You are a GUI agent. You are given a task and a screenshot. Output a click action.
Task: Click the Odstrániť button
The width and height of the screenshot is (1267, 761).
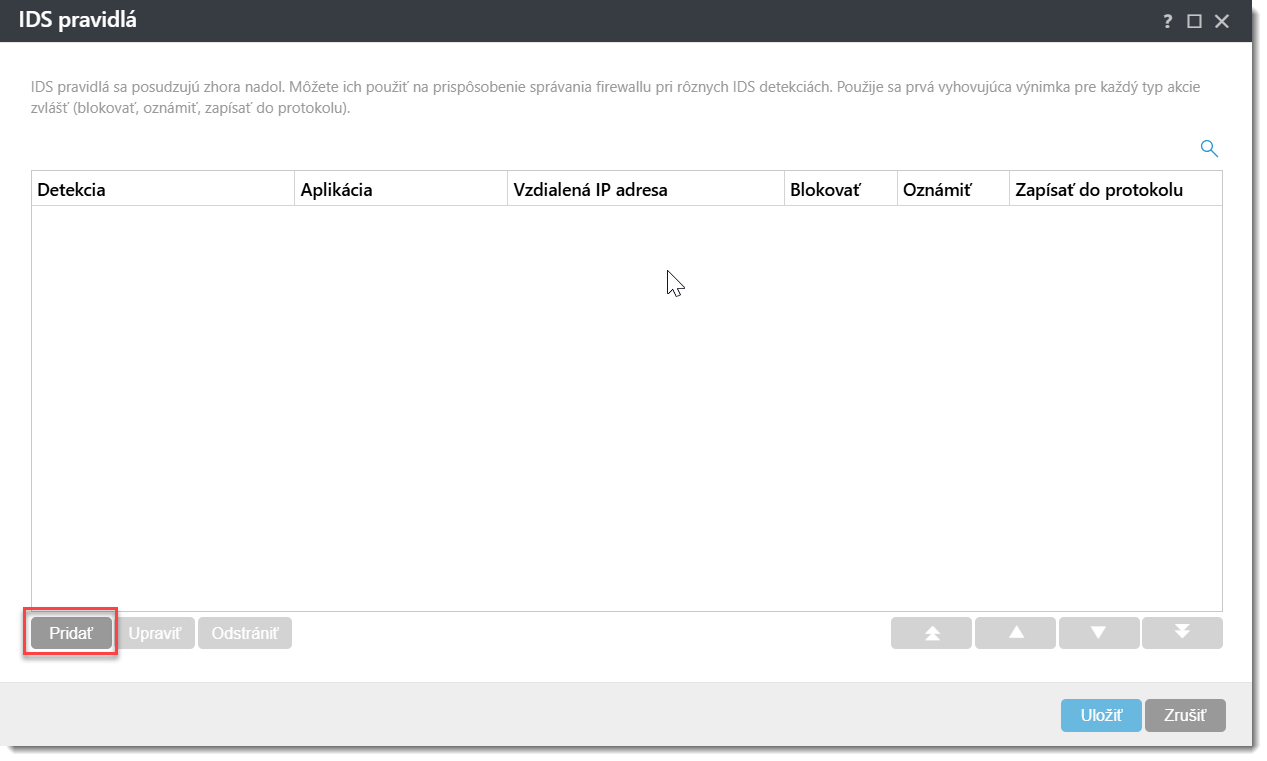pyautogui.click(x=245, y=633)
